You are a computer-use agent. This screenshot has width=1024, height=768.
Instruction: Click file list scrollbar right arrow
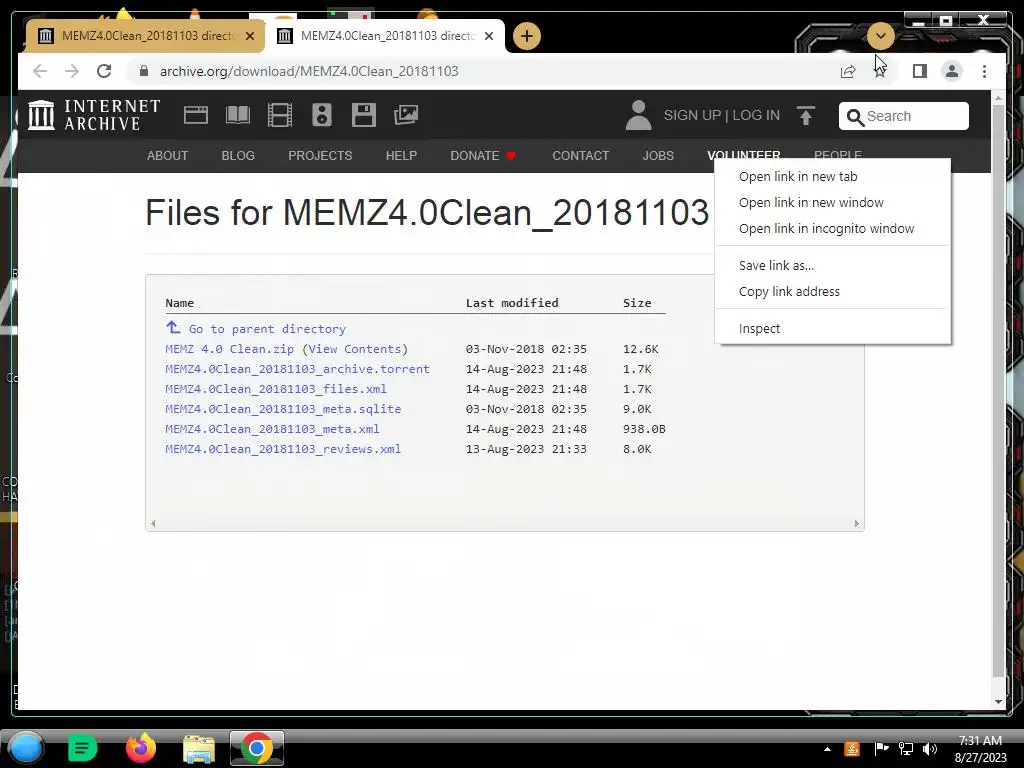(857, 523)
